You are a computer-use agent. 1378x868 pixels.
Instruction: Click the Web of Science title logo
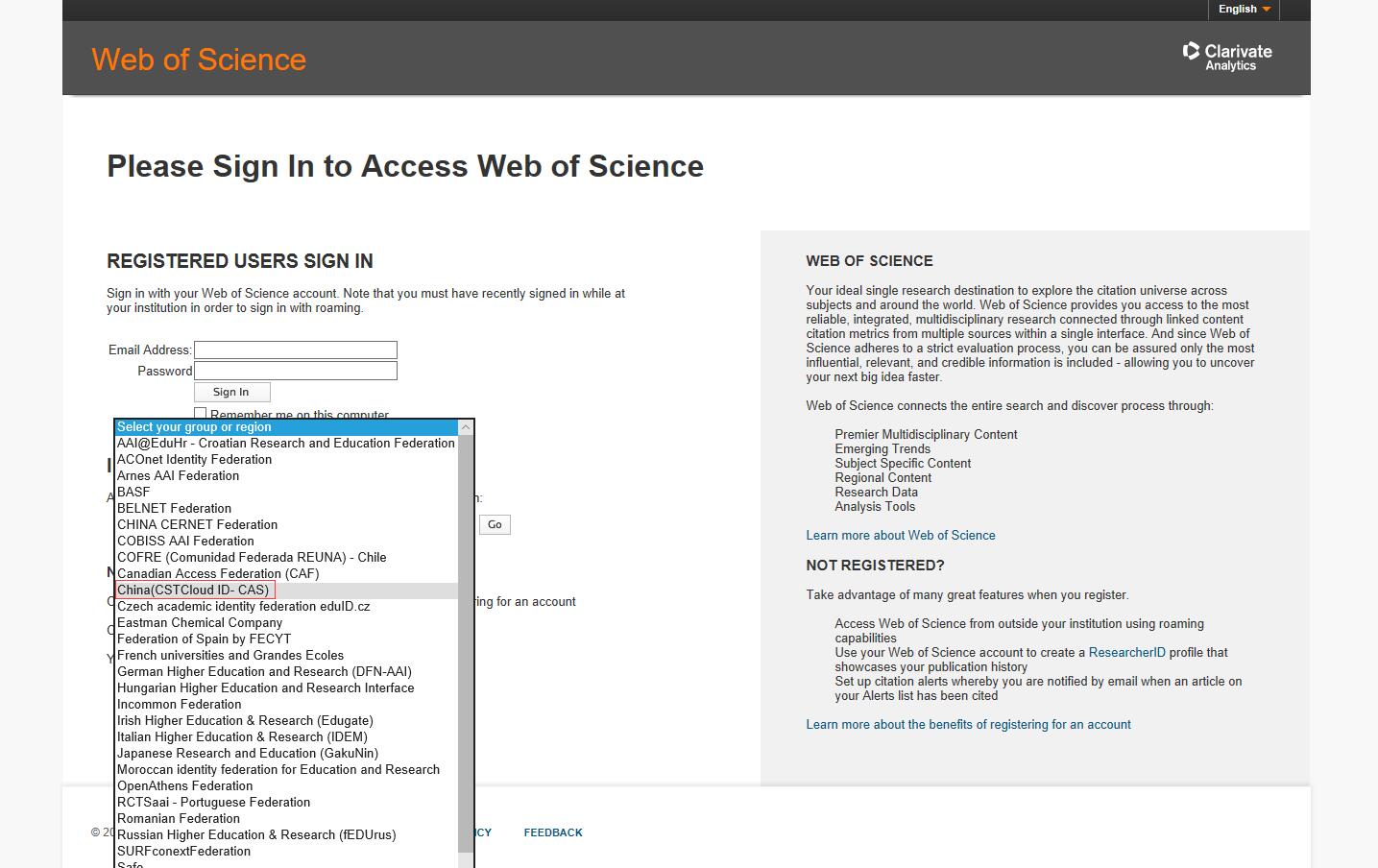[x=199, y=60]
